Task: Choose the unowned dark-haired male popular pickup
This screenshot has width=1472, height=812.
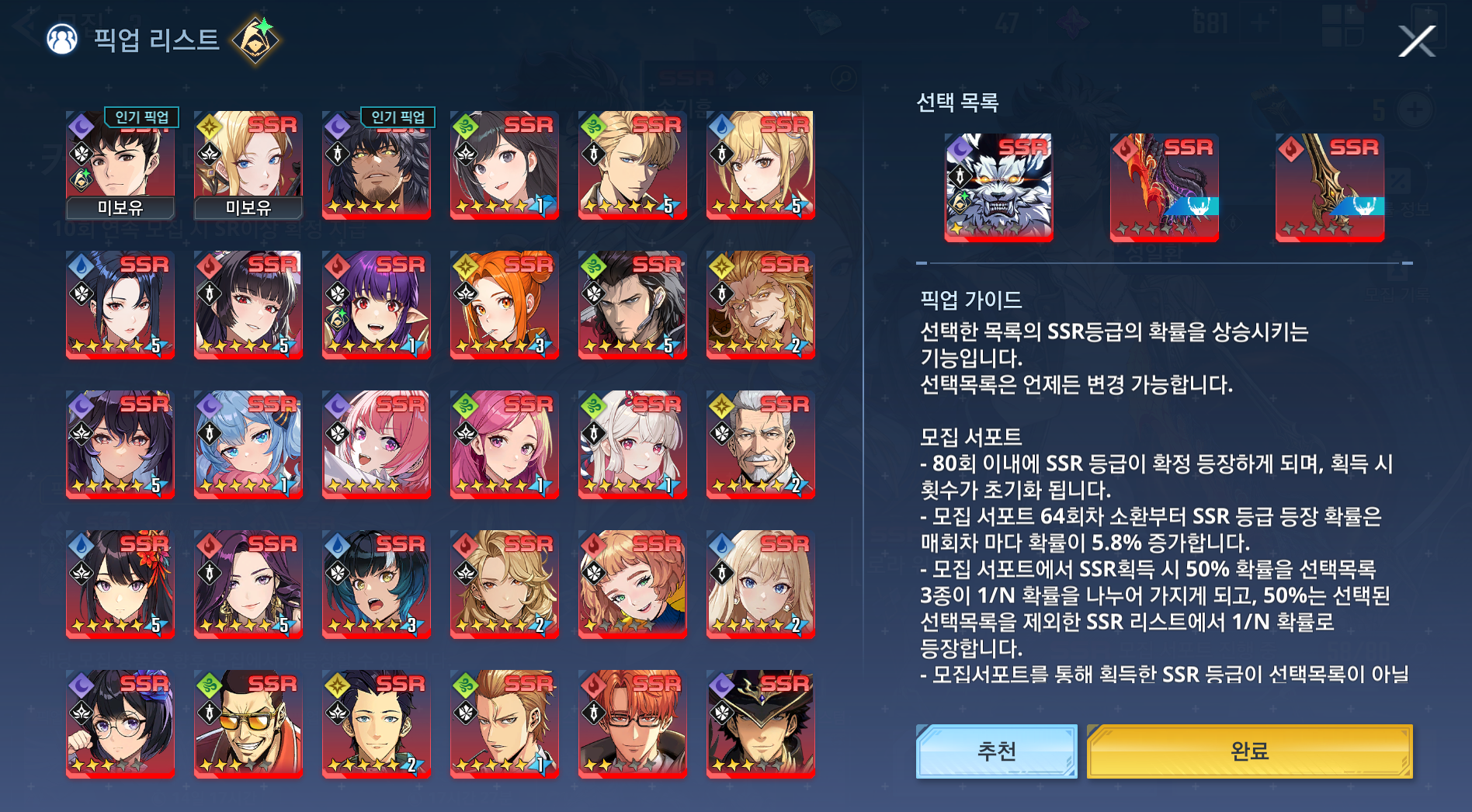Action: coord(120,165)
